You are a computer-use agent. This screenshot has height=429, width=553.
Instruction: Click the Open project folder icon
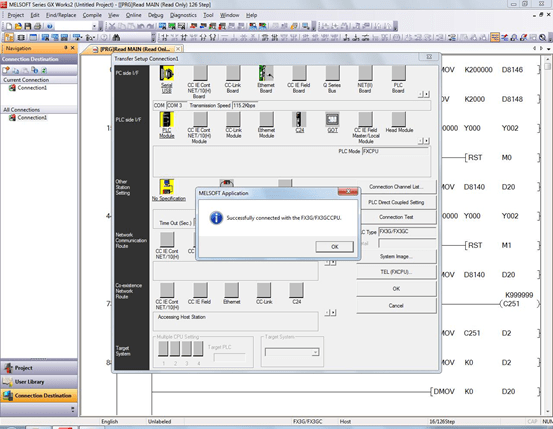18,26
